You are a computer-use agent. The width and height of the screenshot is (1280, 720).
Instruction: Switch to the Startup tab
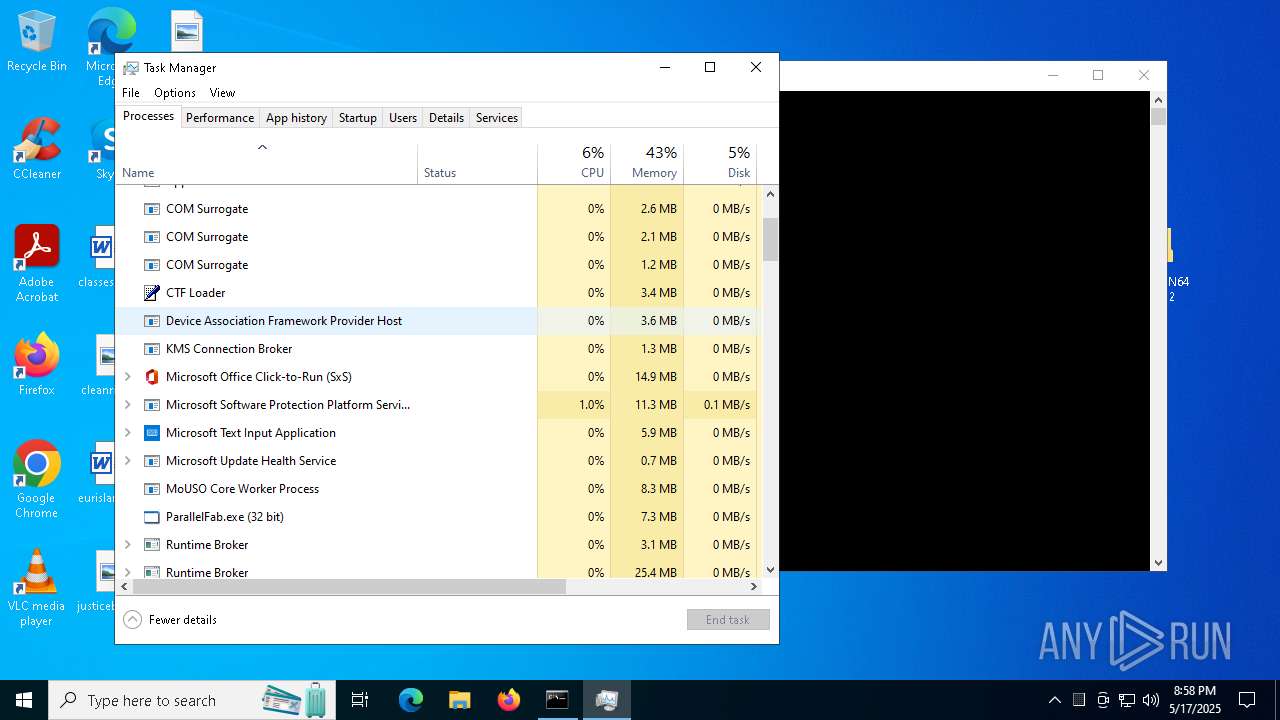(x=357, y=118)
